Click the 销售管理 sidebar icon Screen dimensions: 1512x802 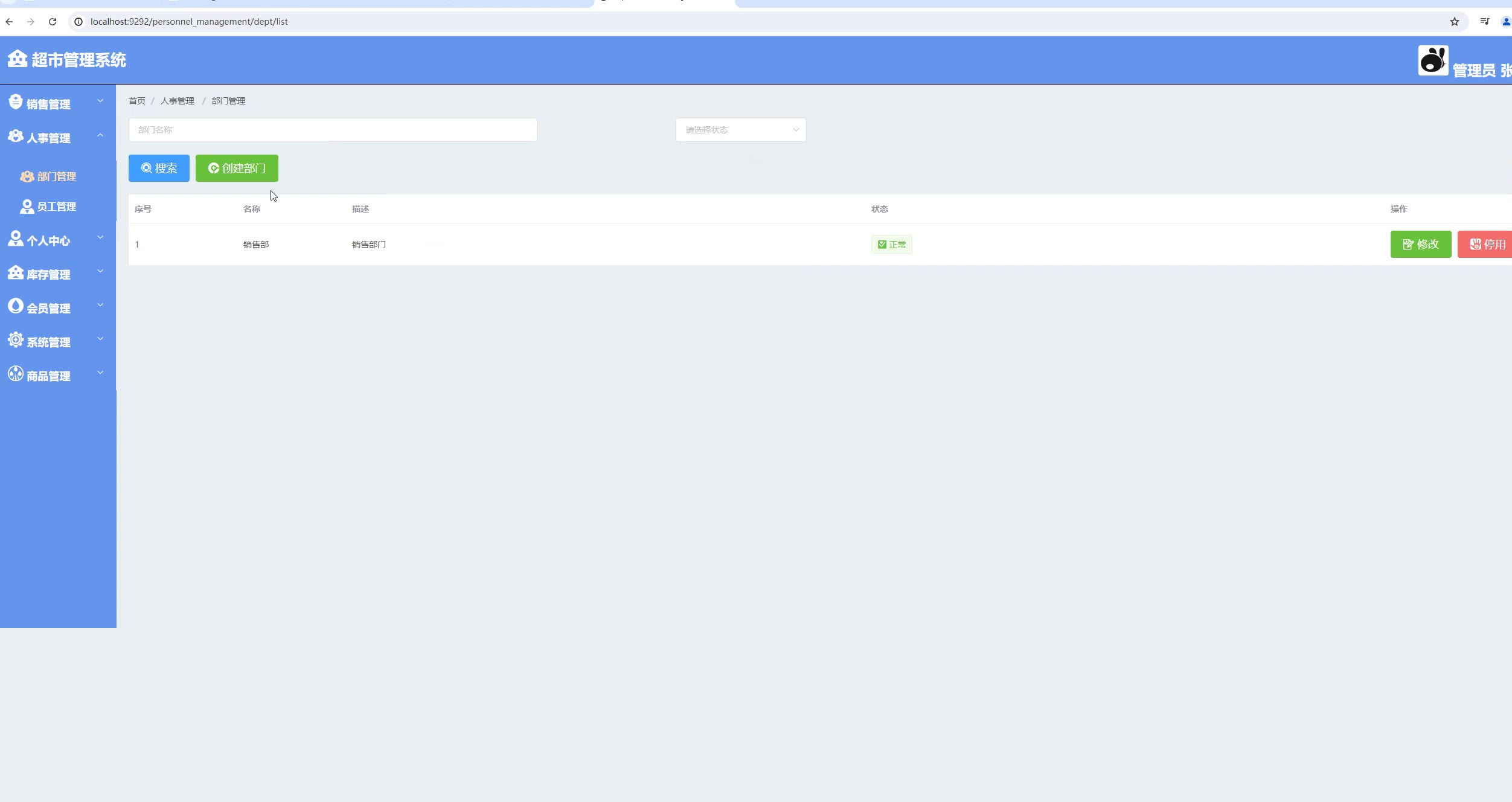click(15, 102)
